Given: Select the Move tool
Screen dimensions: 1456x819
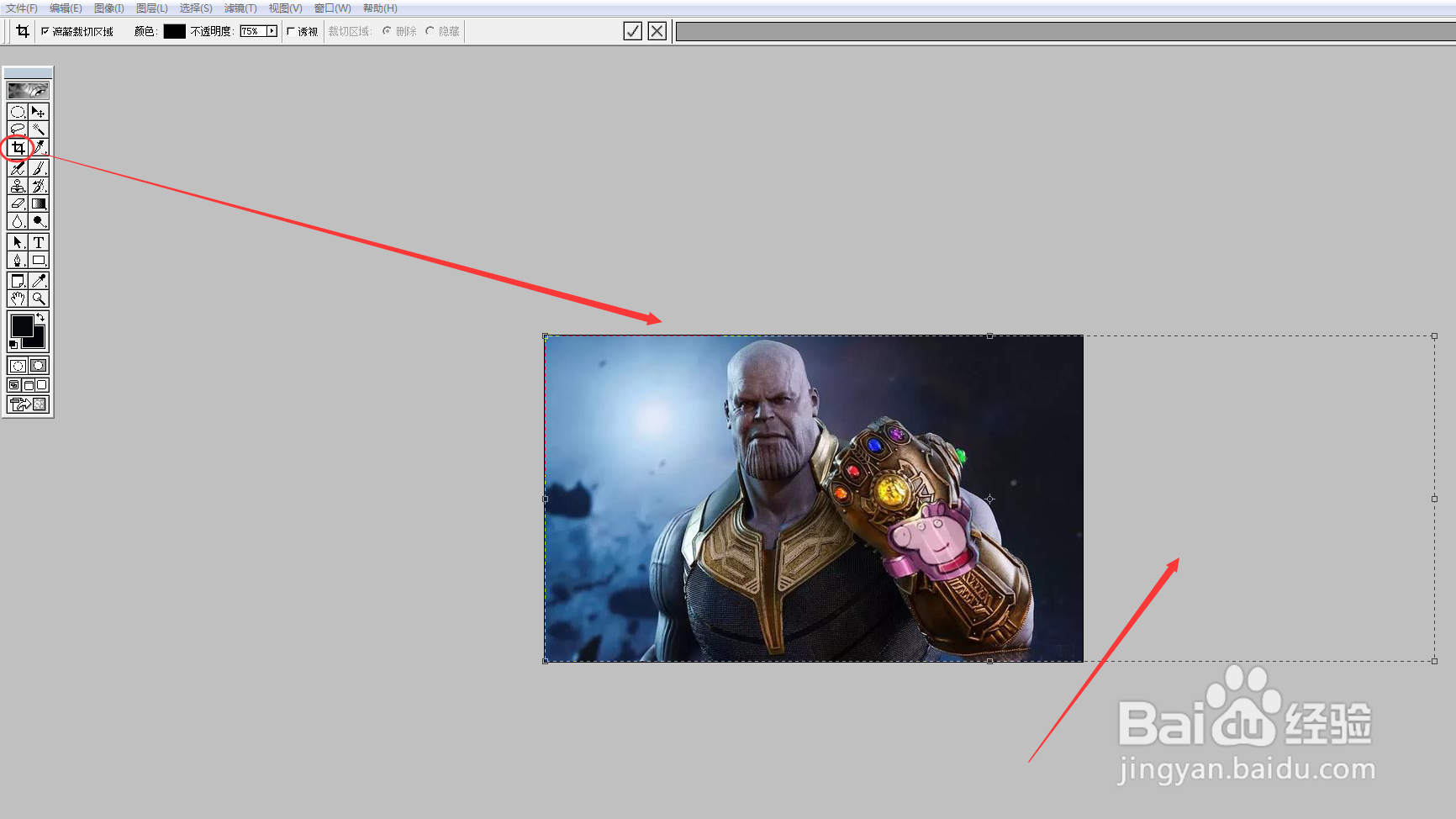Looking at the screenshot, I should click(x=39, y=112).
